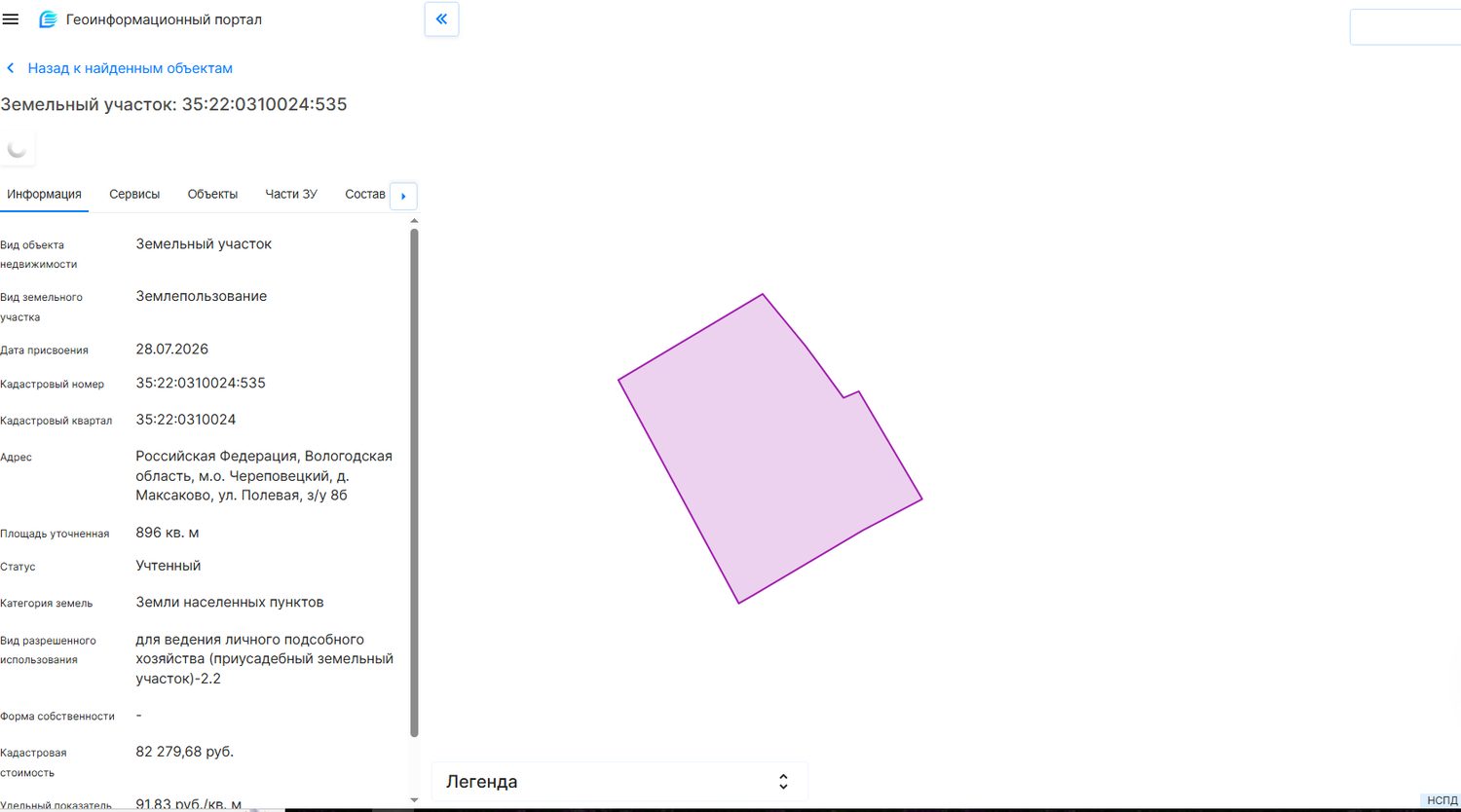The height and width of the screenshot is (812, 1461).
Task: Click the heading Земельный участок: 35:22:0310024:535
Action: coord(173,104)
